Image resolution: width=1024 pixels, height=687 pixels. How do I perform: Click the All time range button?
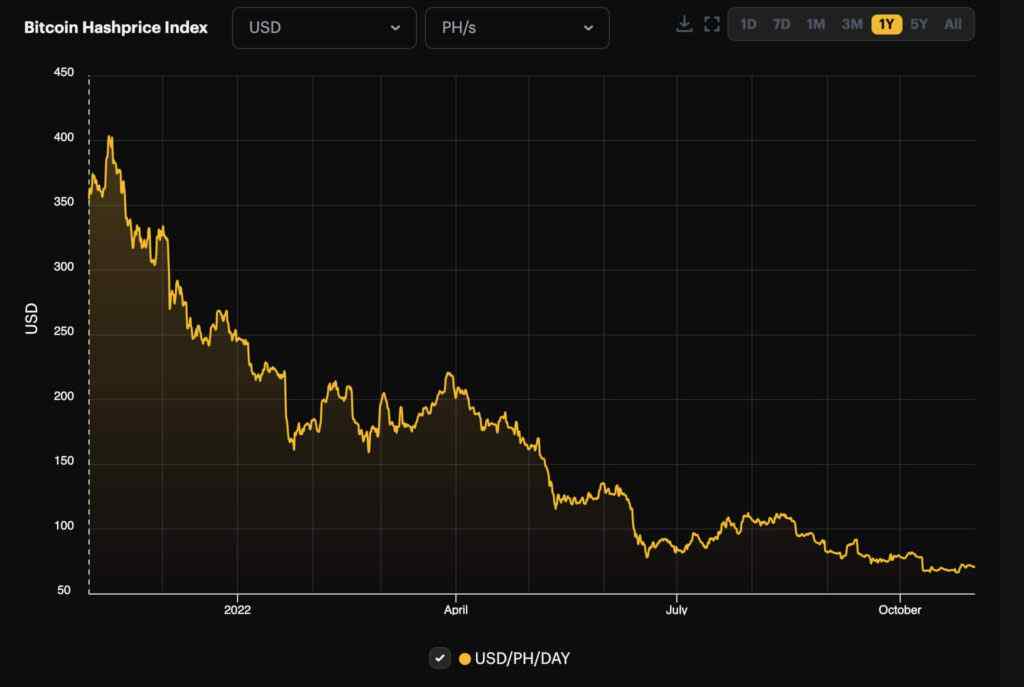click(x=952, y=24)
